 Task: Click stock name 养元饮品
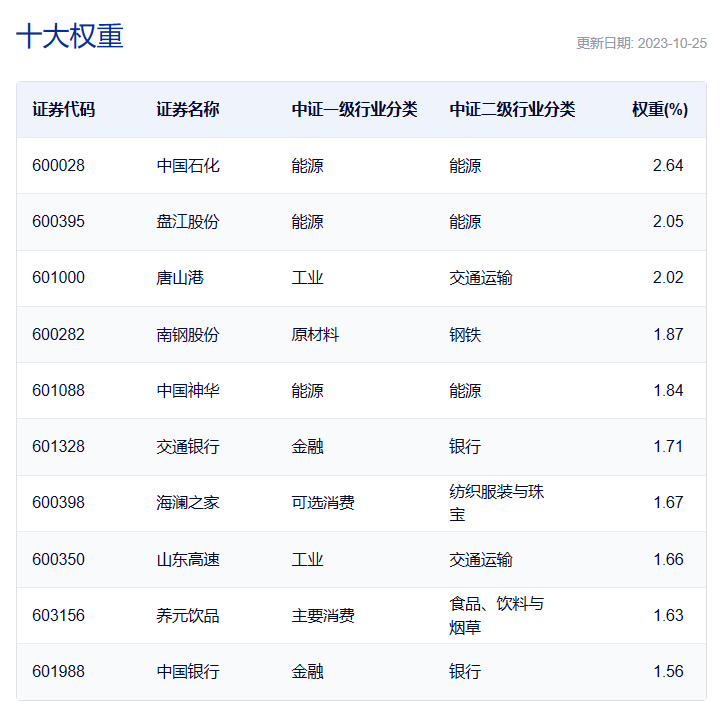(188, 615)
